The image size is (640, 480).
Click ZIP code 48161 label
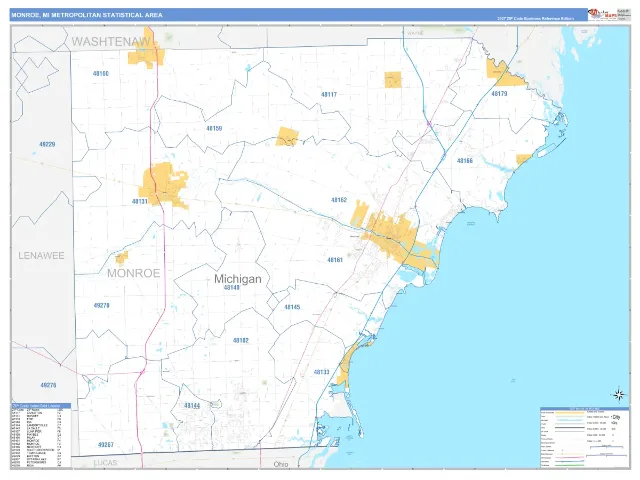(335, 260)
